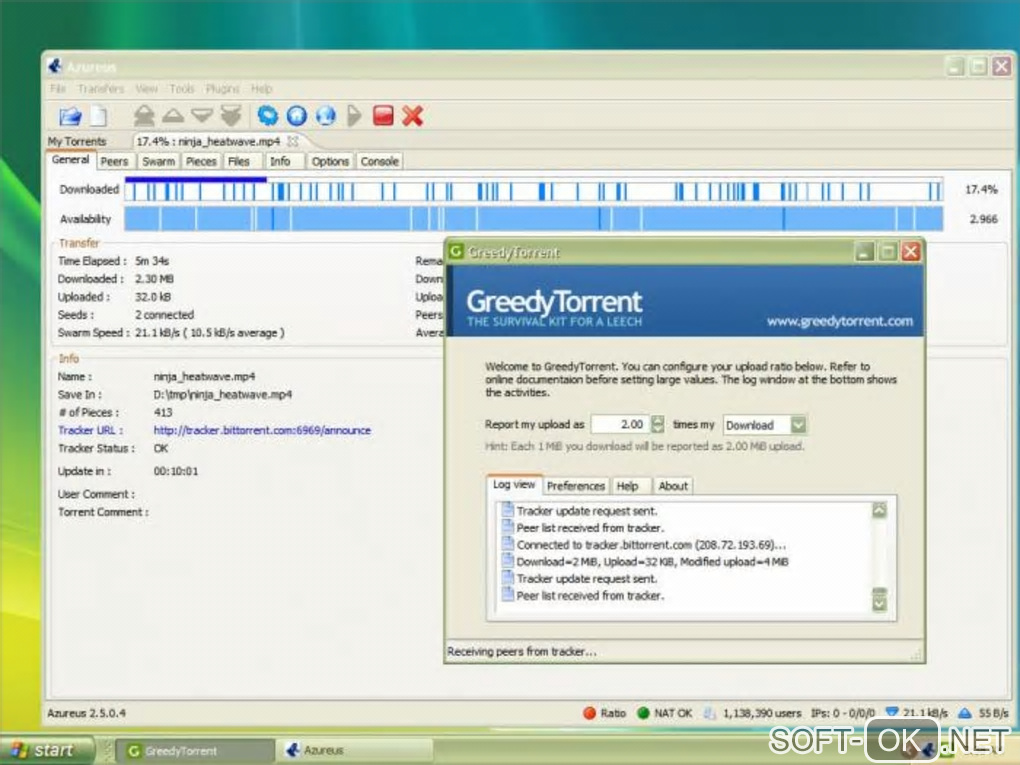Click the save path 'D:\tmp\ninja_heatwave.mp4'
The height and width of the screenshot is (765, 1020).
point(222,394)
